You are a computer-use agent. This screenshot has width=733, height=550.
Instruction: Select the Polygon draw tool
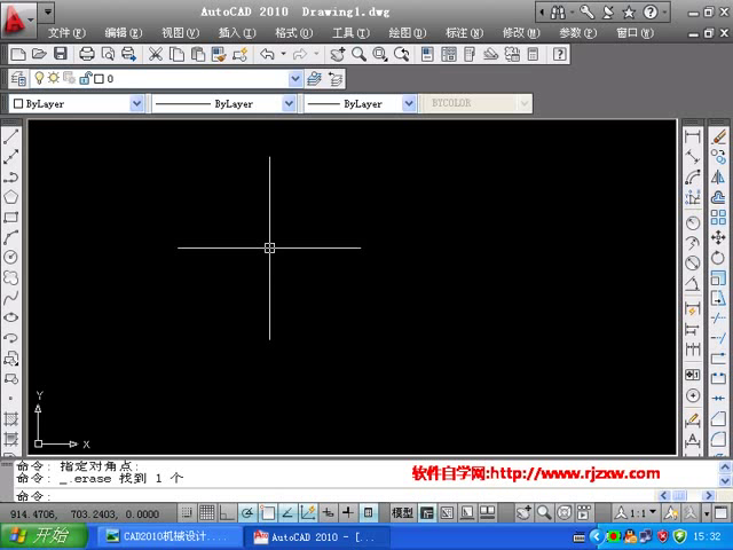(x=11, y=197)
